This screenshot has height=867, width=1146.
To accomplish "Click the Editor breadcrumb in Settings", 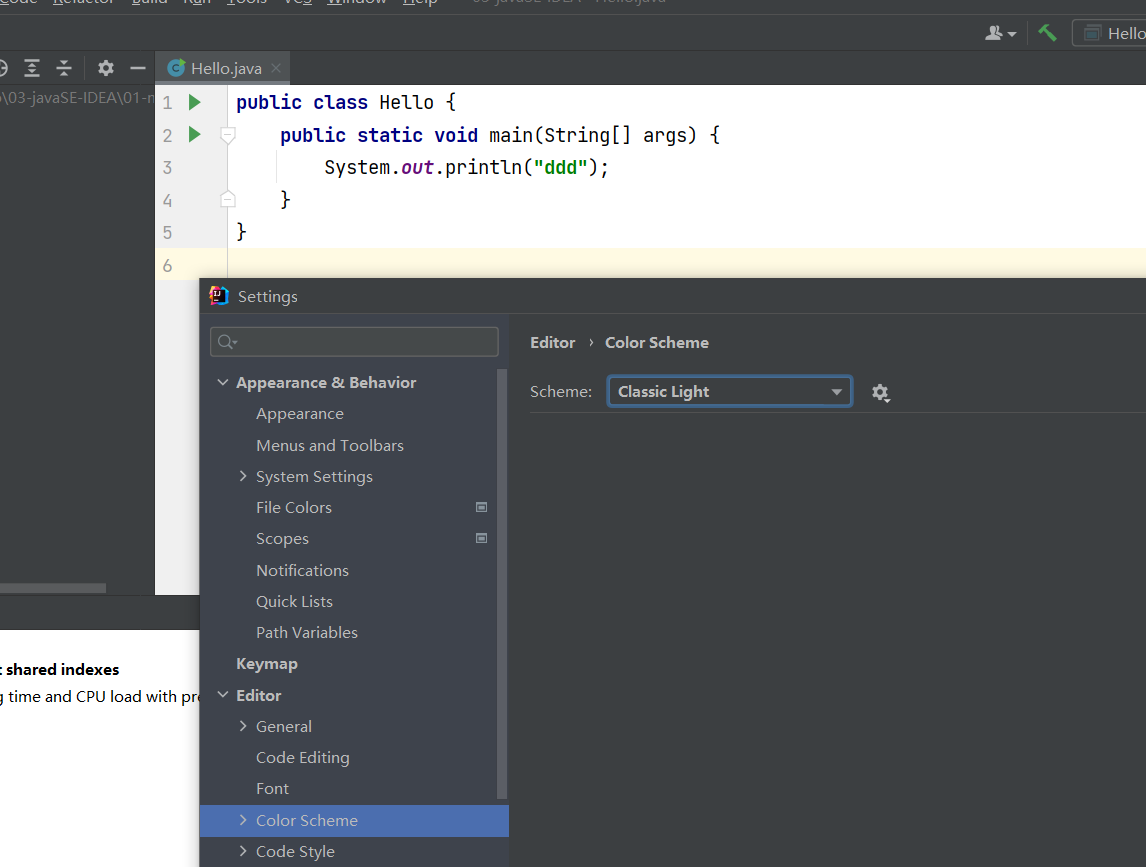I will [553, 343].
